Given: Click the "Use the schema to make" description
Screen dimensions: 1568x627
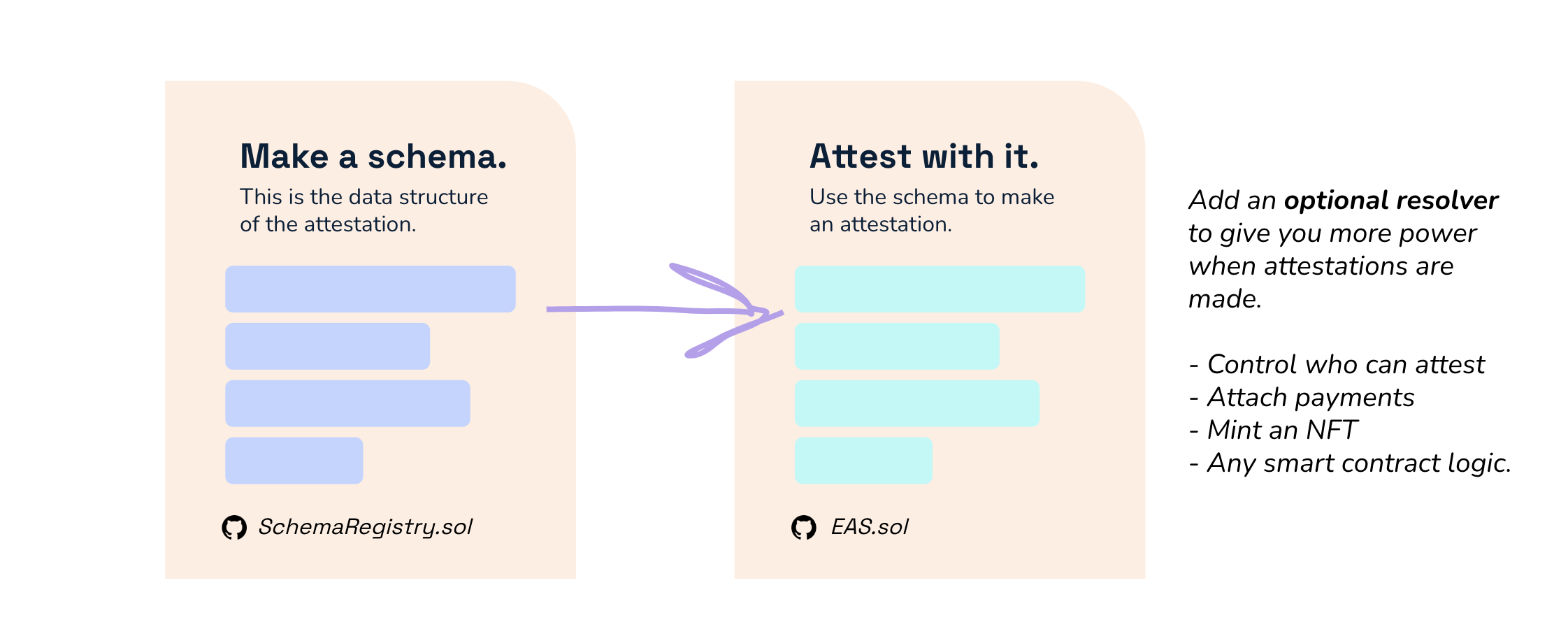Looking at the screenshot, I should tap(931, 197).
